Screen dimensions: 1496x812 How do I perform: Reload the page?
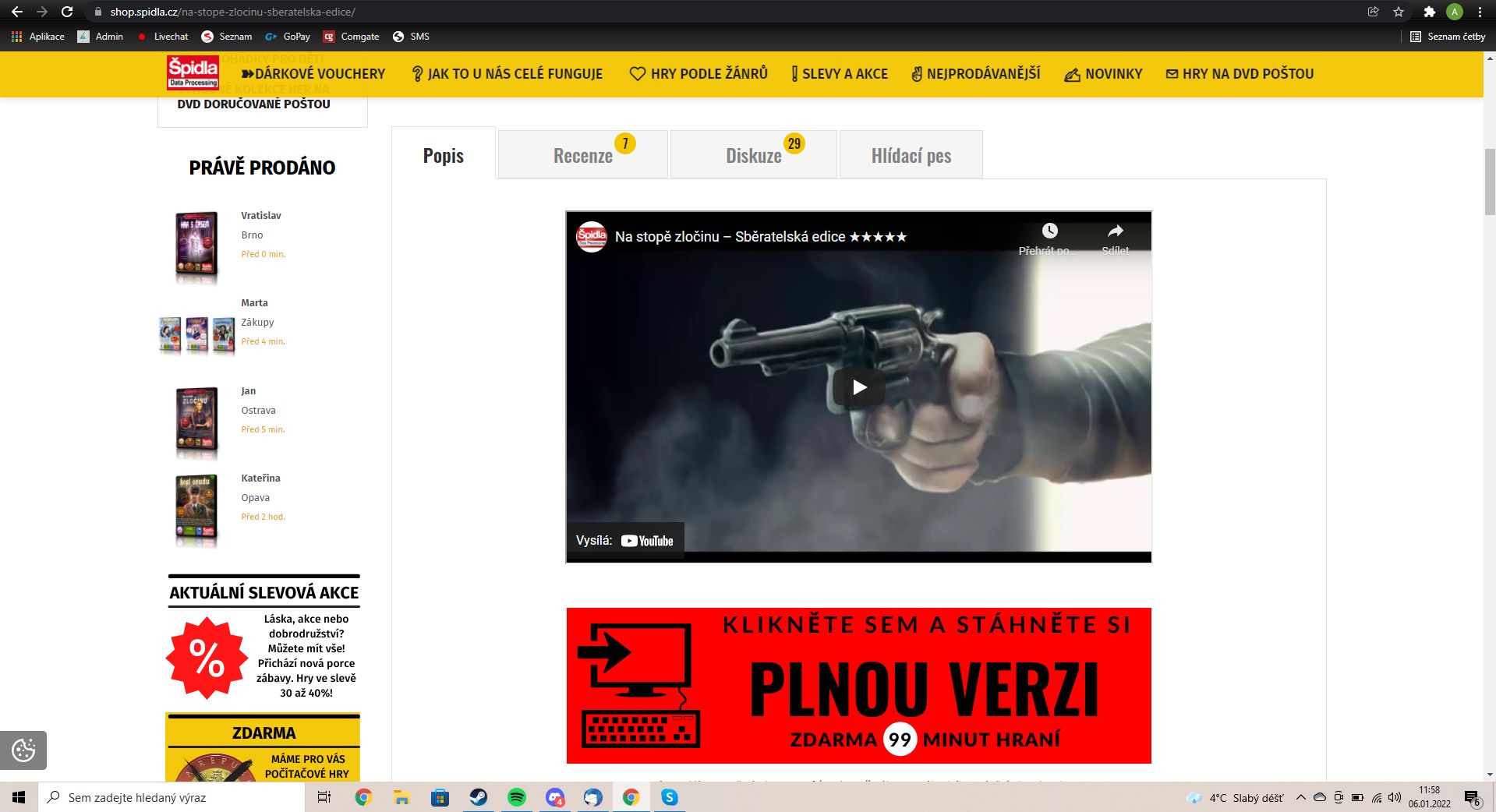(x=67, y=12)
